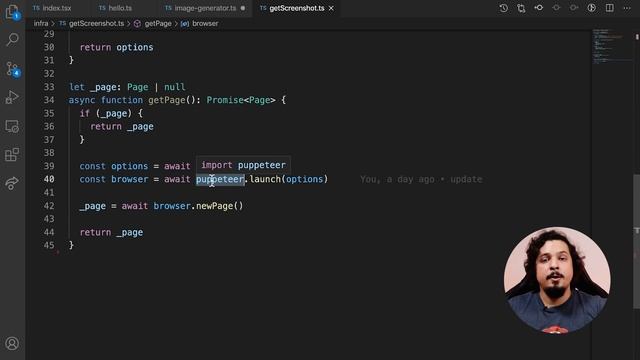Click the code minimap preview
The image size is (640, 360).
(611, 46)
